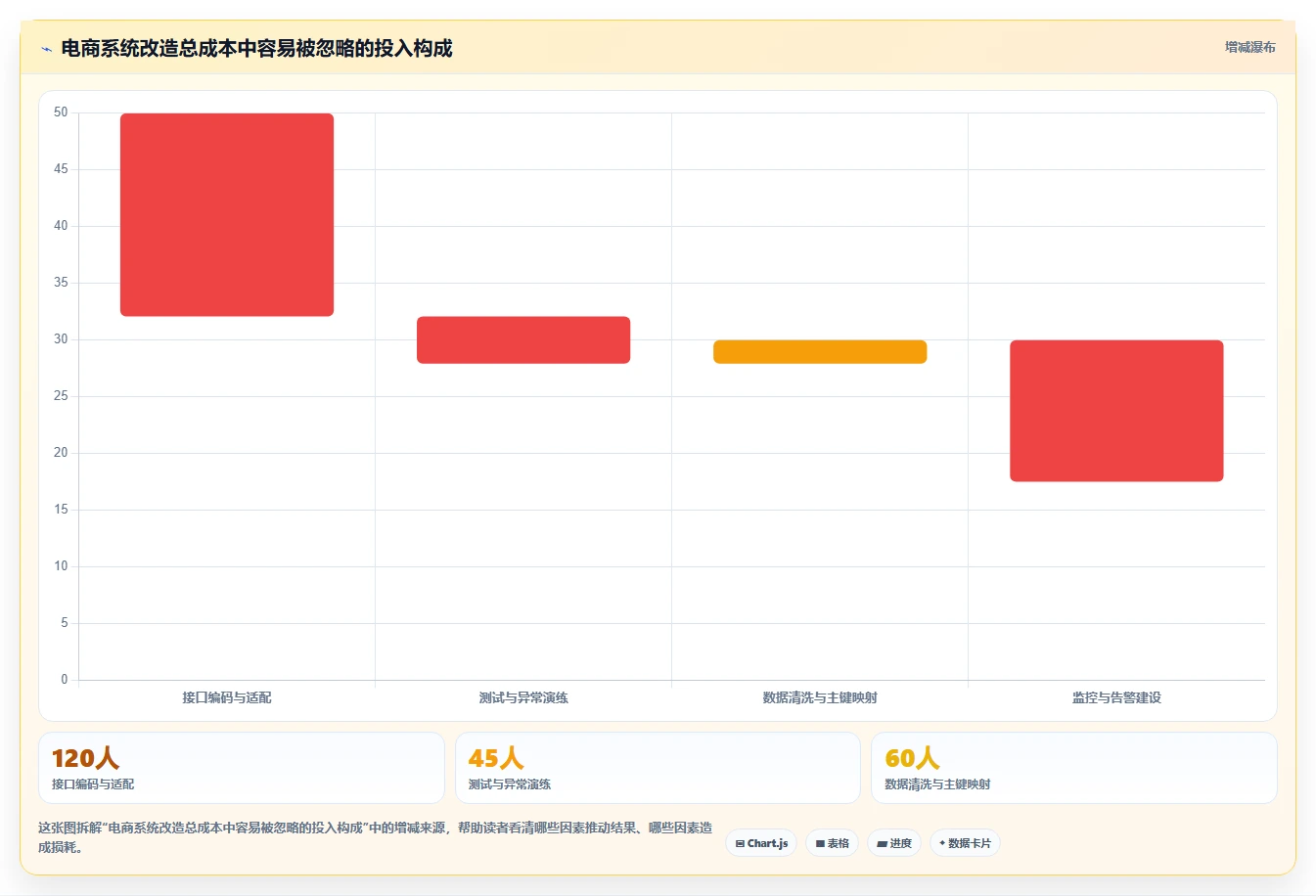Viewport: 1316px width, 896px height.
Task: Click the y-axis value 25
Action: [61, 396]
